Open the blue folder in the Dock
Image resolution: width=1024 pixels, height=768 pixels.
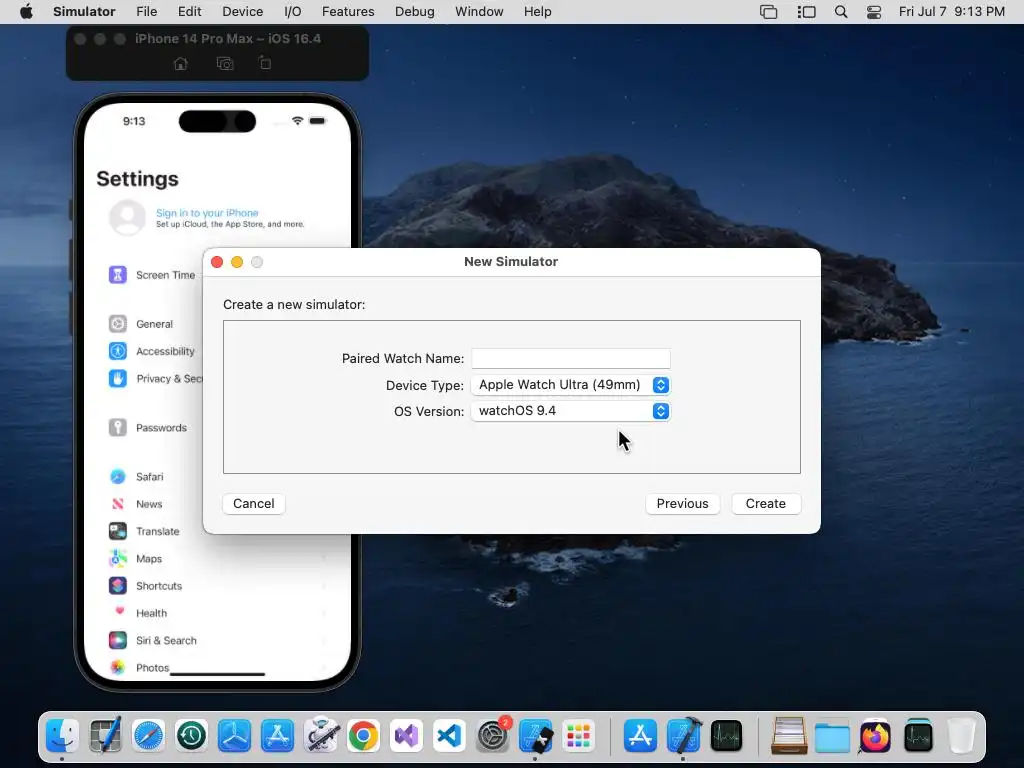(x=832, y=736)
